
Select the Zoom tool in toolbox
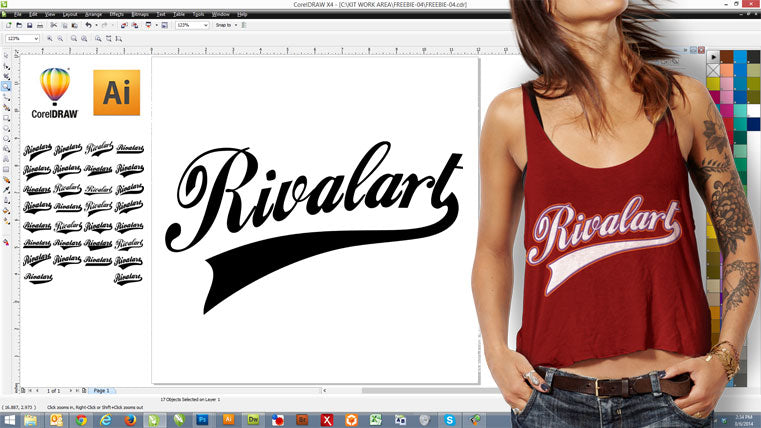point(6,87)
